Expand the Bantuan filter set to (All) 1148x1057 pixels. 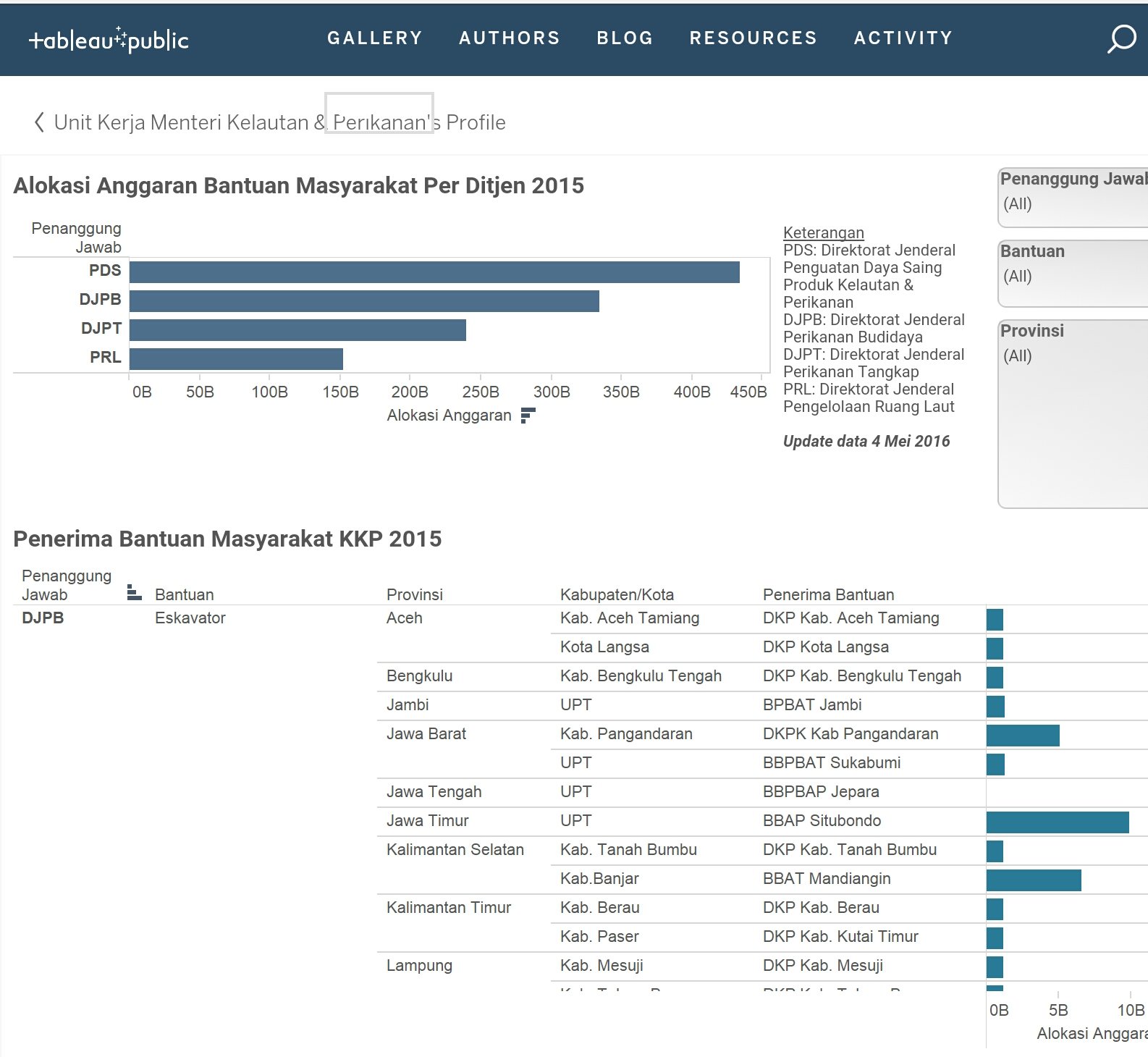coord(1073,276)
